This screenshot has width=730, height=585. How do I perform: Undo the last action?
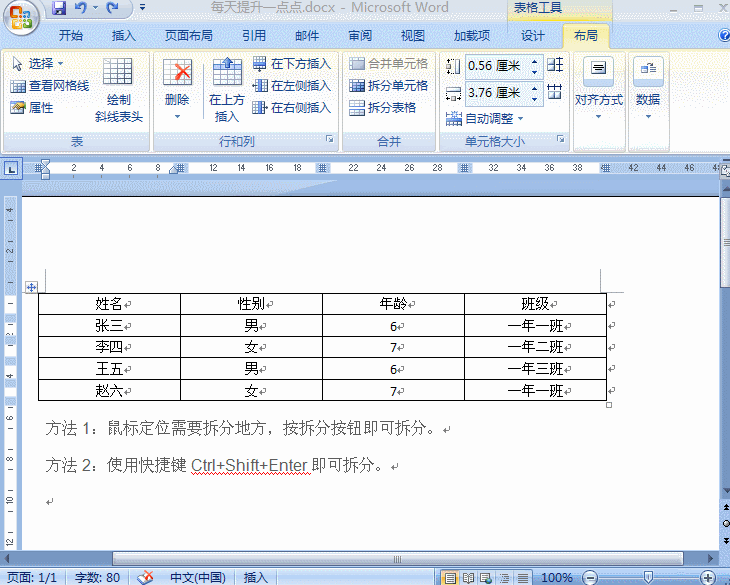pos(81,8)
